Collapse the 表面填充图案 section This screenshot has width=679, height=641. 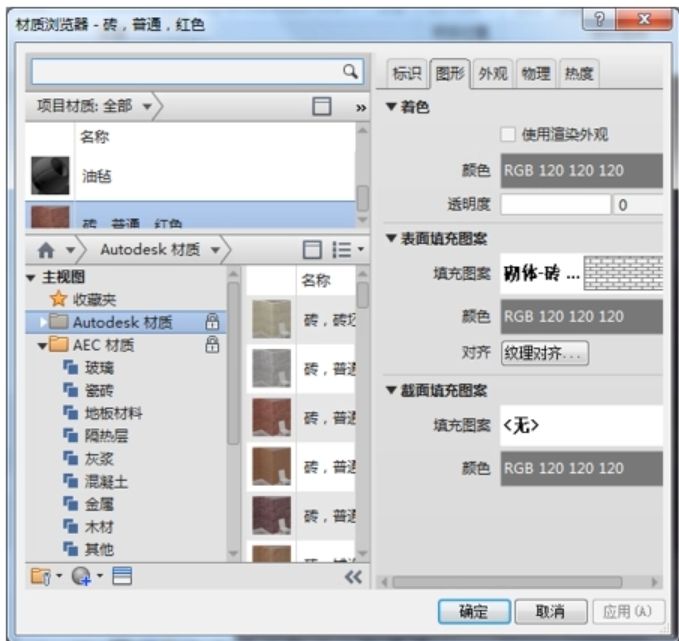(391, 238)
